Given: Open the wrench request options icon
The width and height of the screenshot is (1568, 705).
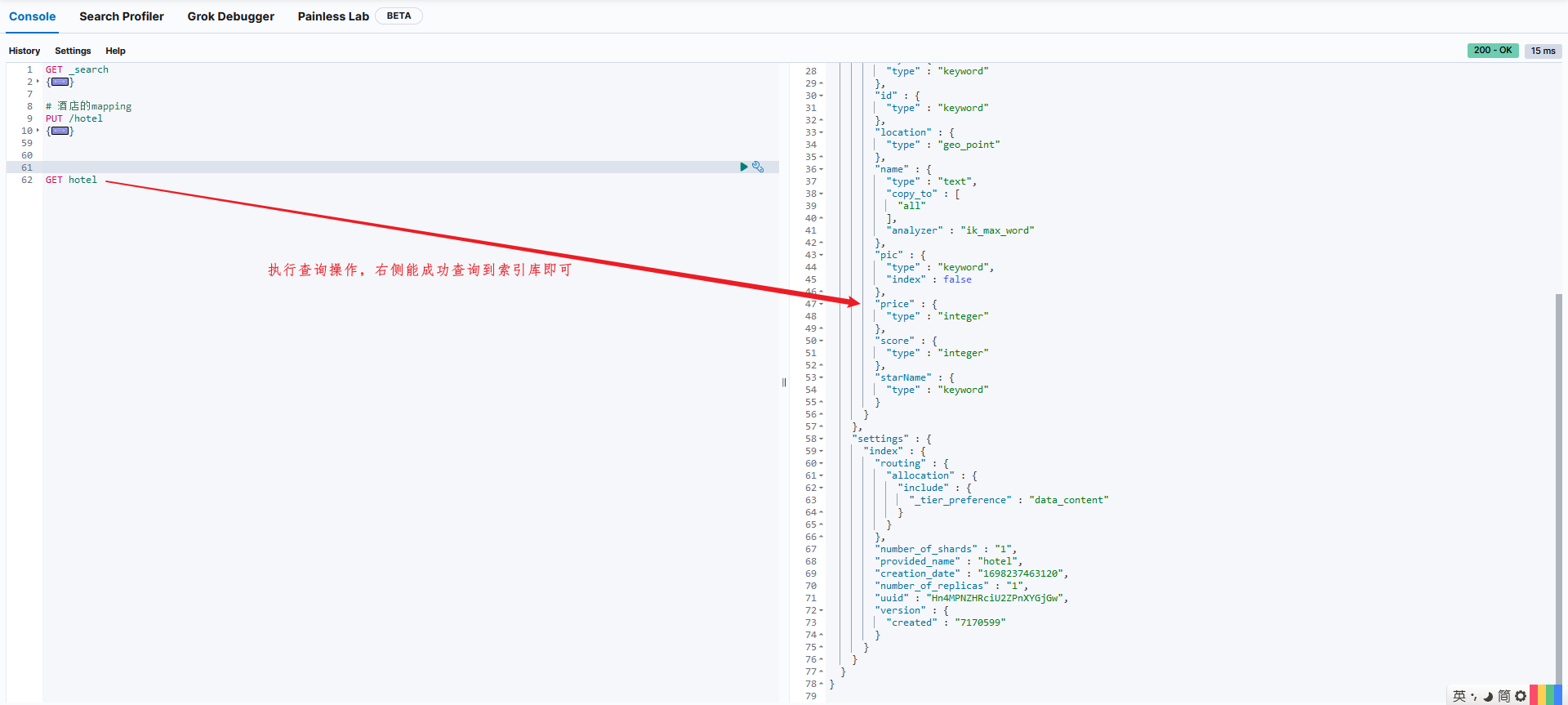Looking at the screenshot, I should pos(758,167).
